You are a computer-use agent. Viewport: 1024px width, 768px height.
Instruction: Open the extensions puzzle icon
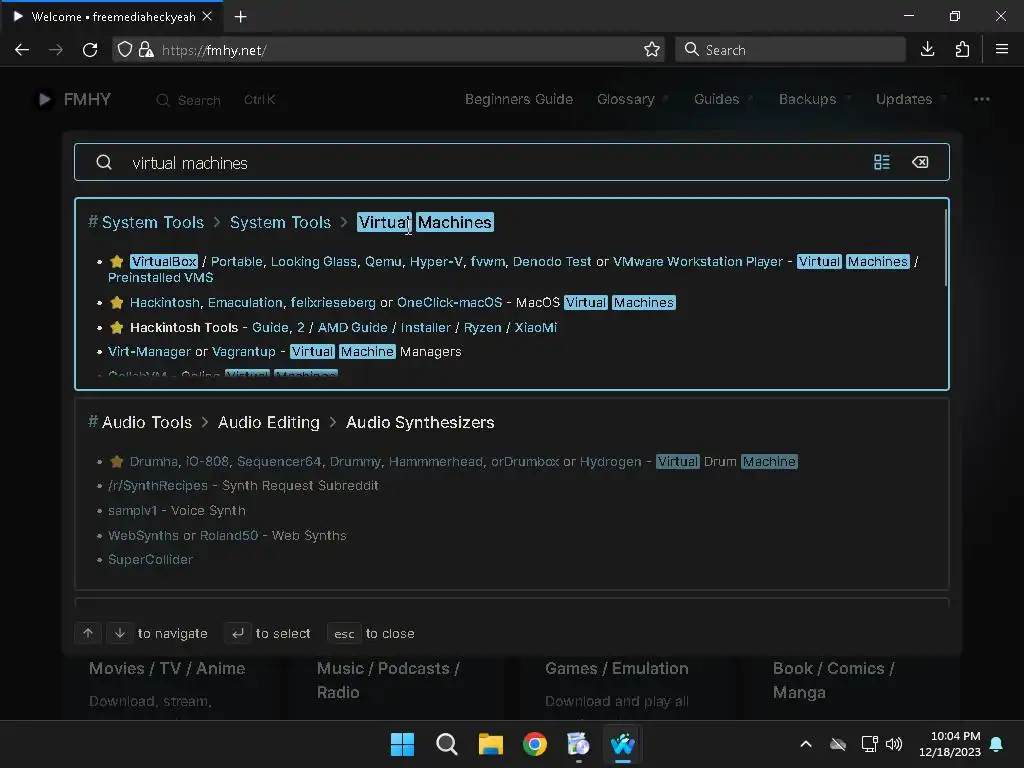pos(962,50)
